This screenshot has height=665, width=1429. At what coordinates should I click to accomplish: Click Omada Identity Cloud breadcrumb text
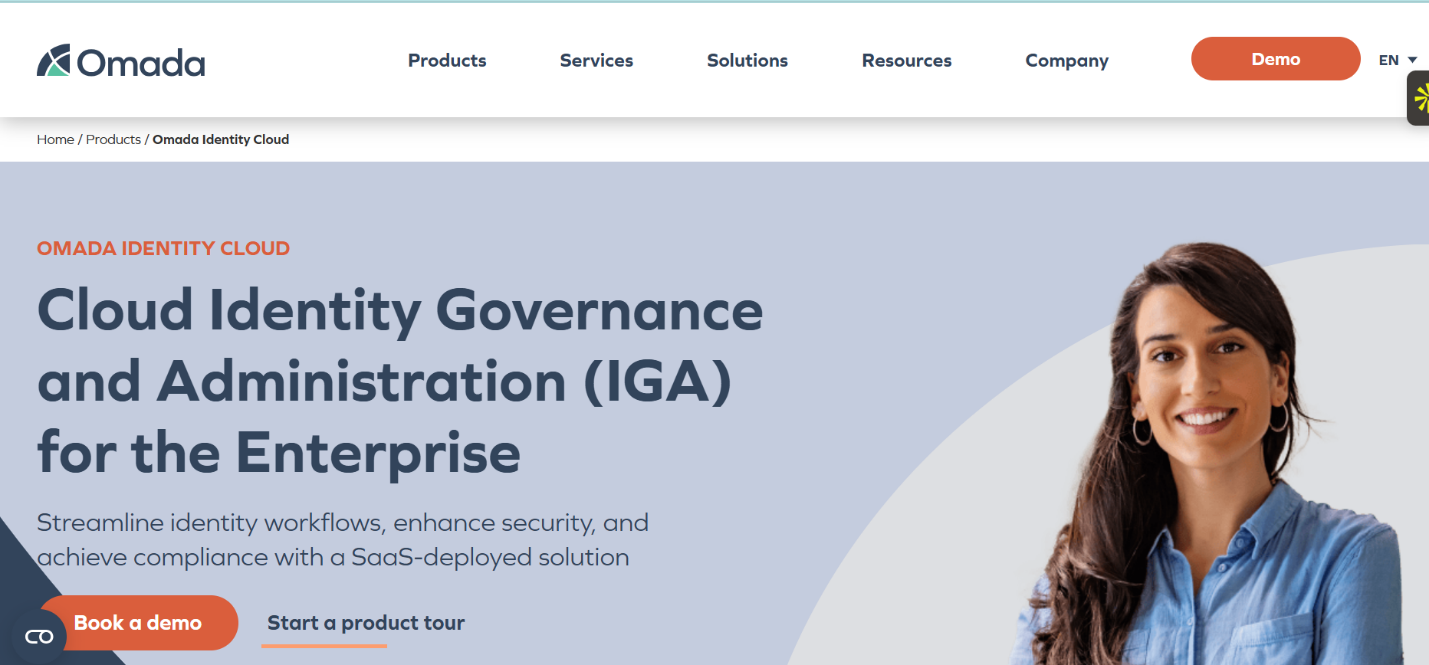(221, 140)
